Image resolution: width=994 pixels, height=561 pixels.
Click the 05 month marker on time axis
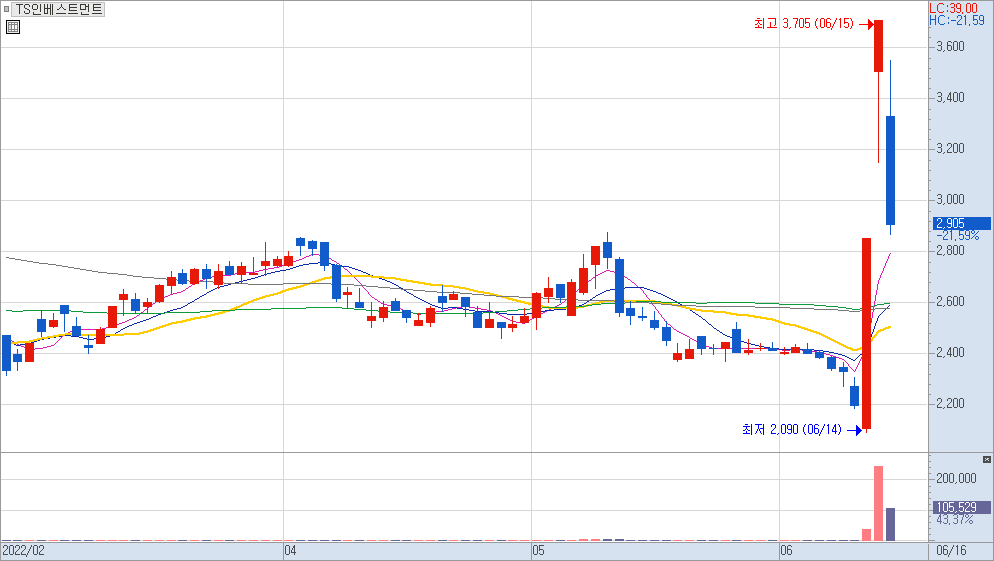click(538, 550)
